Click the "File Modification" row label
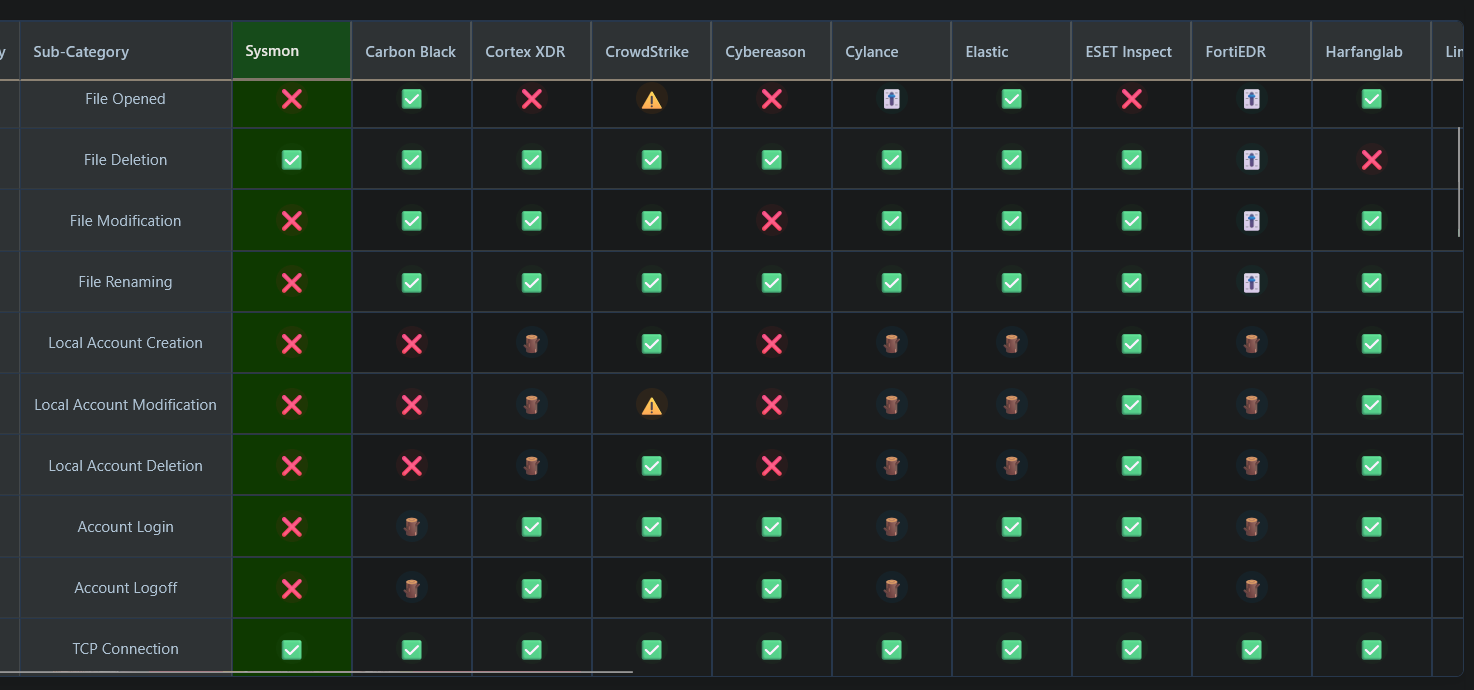This screenshot has height=690, width=1474. point(126,221)
